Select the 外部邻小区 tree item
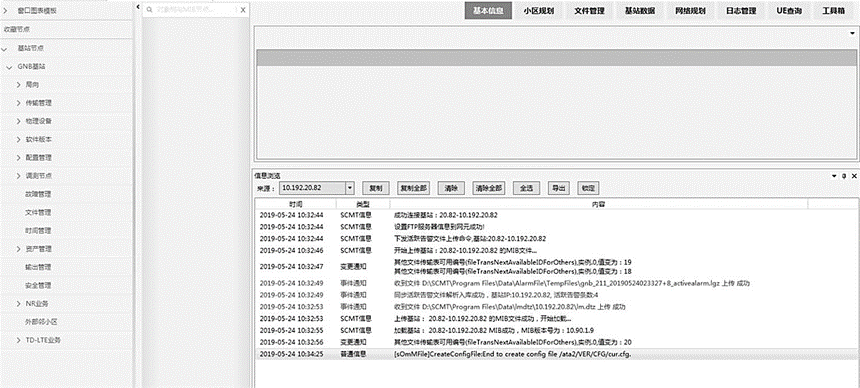860x388 pixels. (41, 322)
